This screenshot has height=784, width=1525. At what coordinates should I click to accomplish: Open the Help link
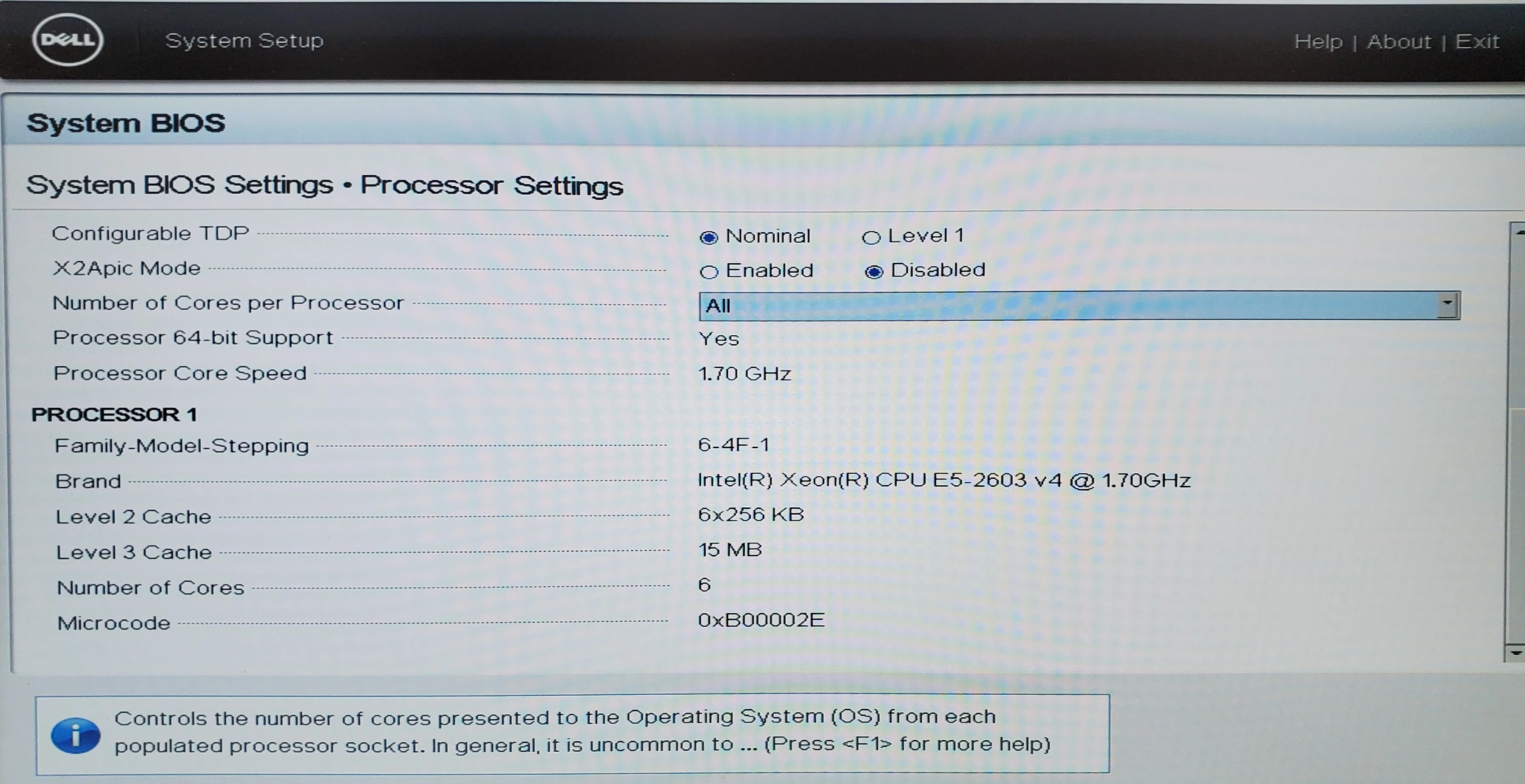pyautogui.click(x=1318, y=41)
